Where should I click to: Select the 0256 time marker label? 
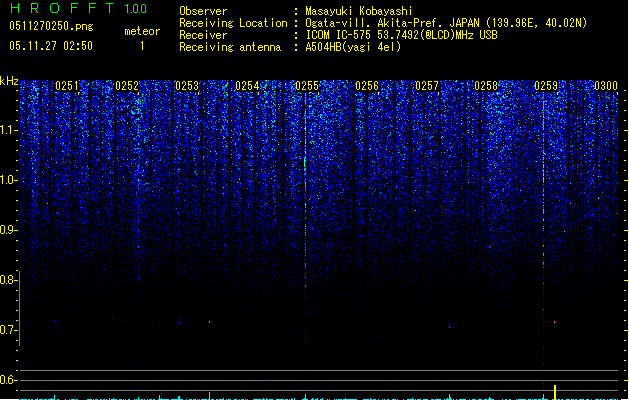[367, 86]
